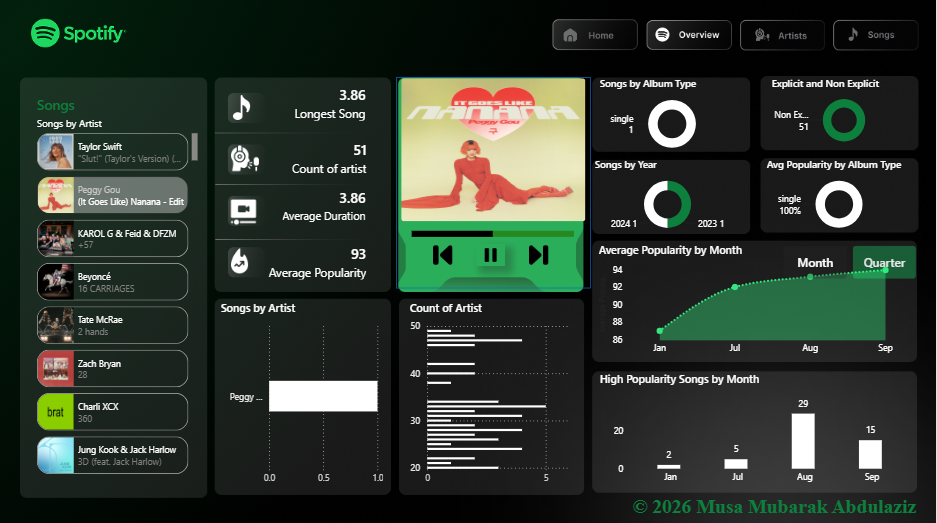Click the 93 Average Popularity value
Viewport: 937px width, 523px height.
click(x=358, y=254)
